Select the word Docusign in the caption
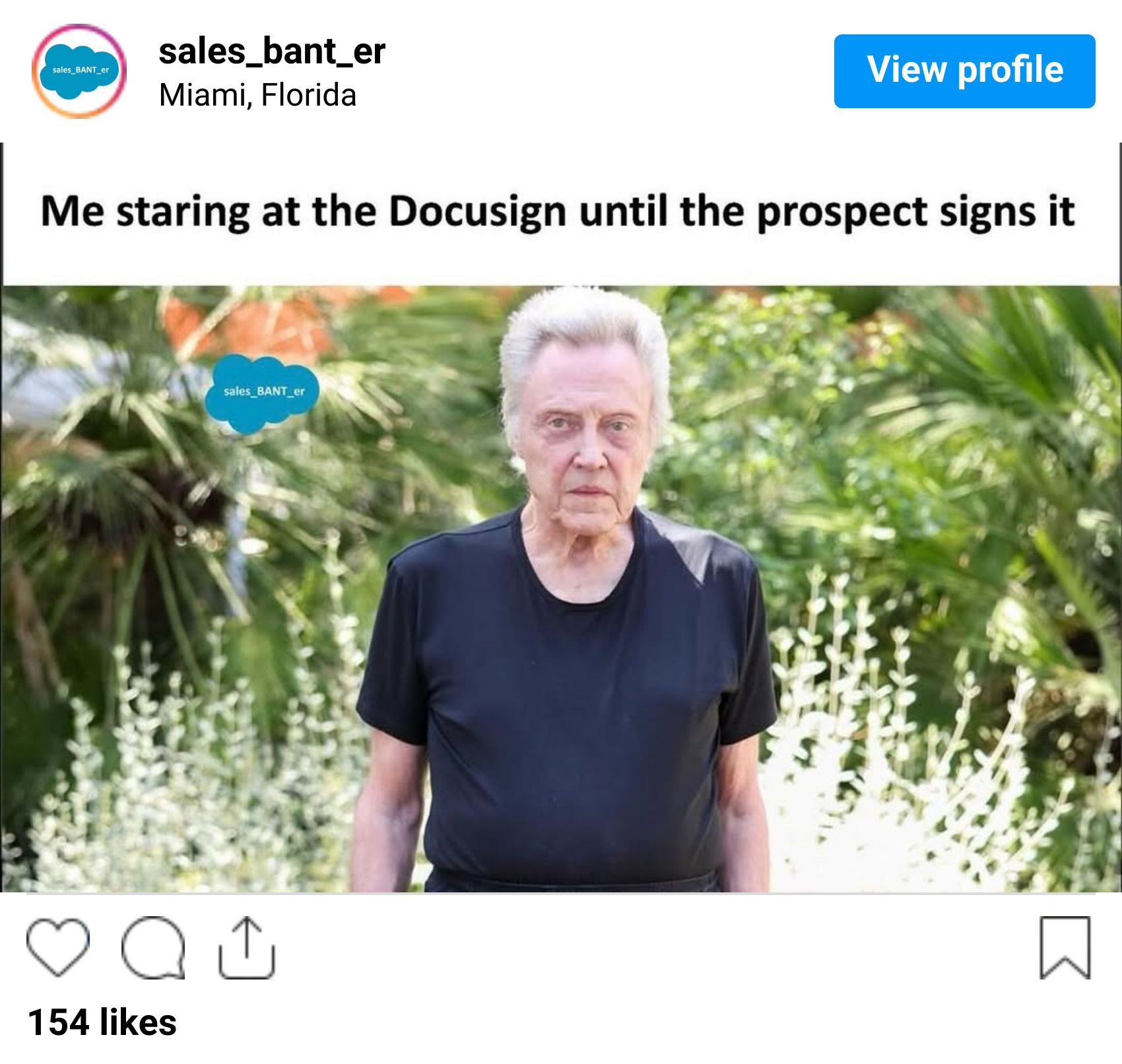Viewport: 1122px width, 1064px height. [x=477, y=213]
